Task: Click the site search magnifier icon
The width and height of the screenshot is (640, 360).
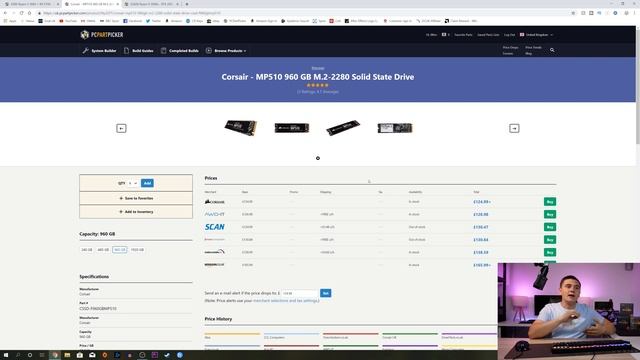Action: (x=552, y=50)
